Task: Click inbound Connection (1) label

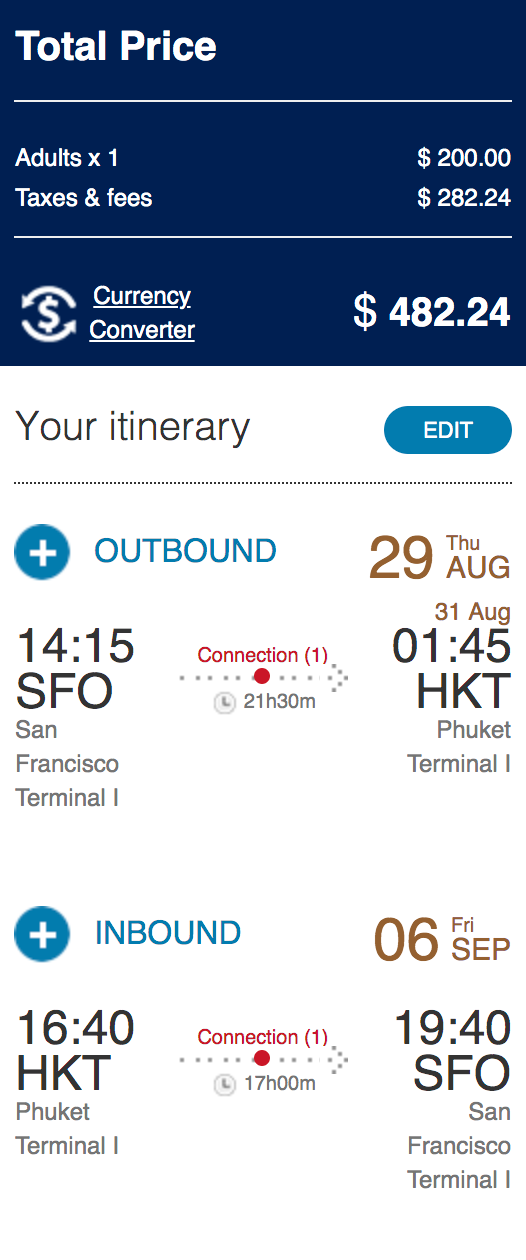Action: (263, 1037)
